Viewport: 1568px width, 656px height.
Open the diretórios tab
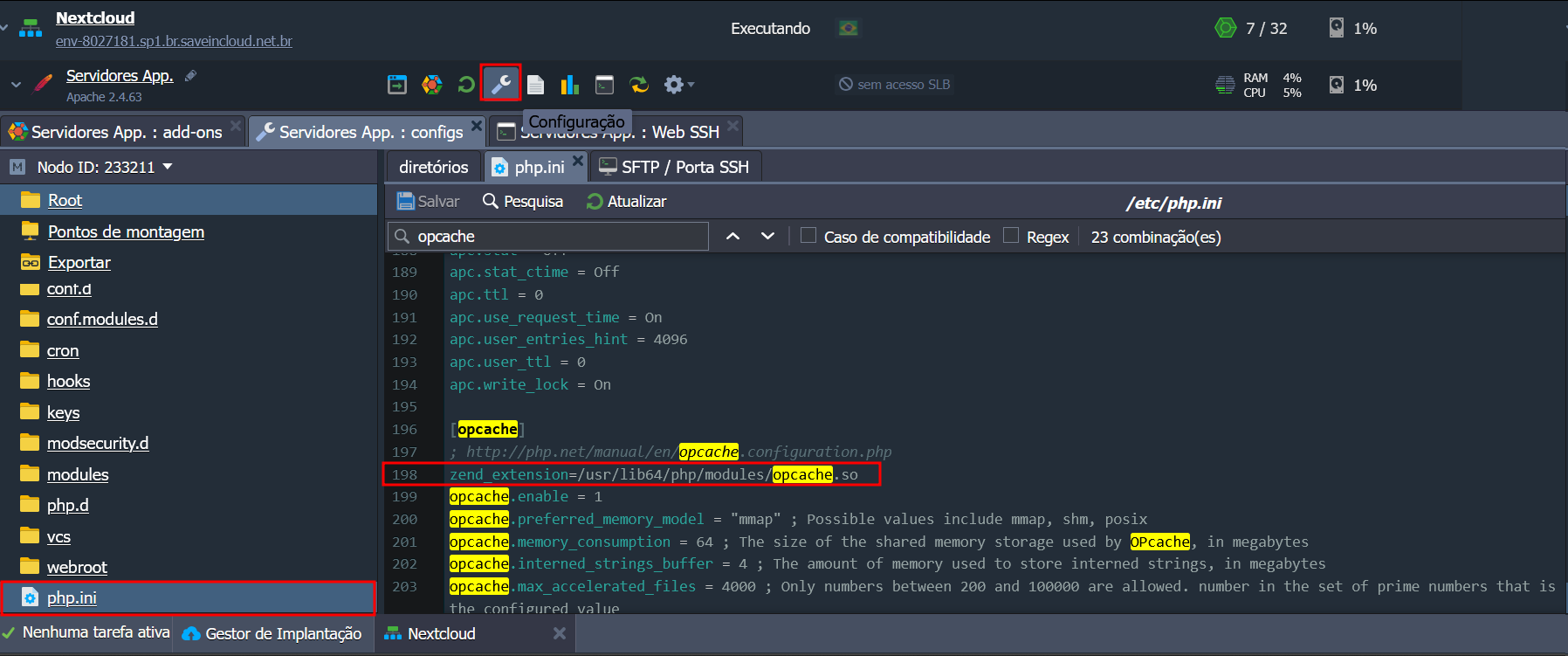click(434, 167)
